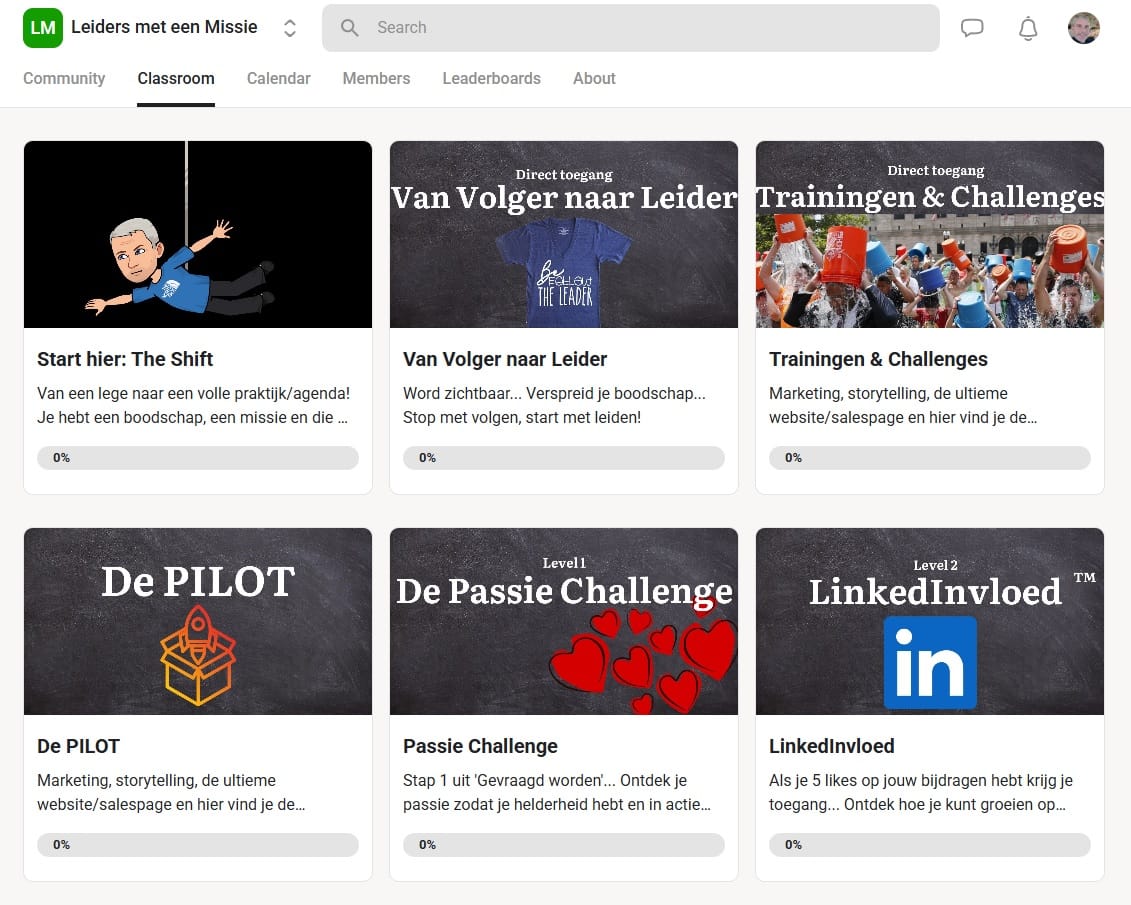Switch to the Community tab
Screen dimensions: 1131x905
(x=64, y=78)
